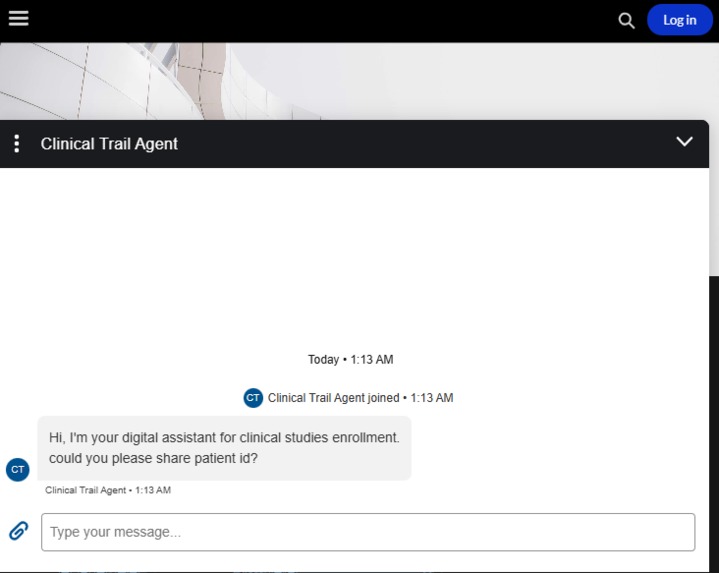Screen dimensions: 719x573
Task: Click the digital assistant greeting message bubble
Action: [224, 448]
